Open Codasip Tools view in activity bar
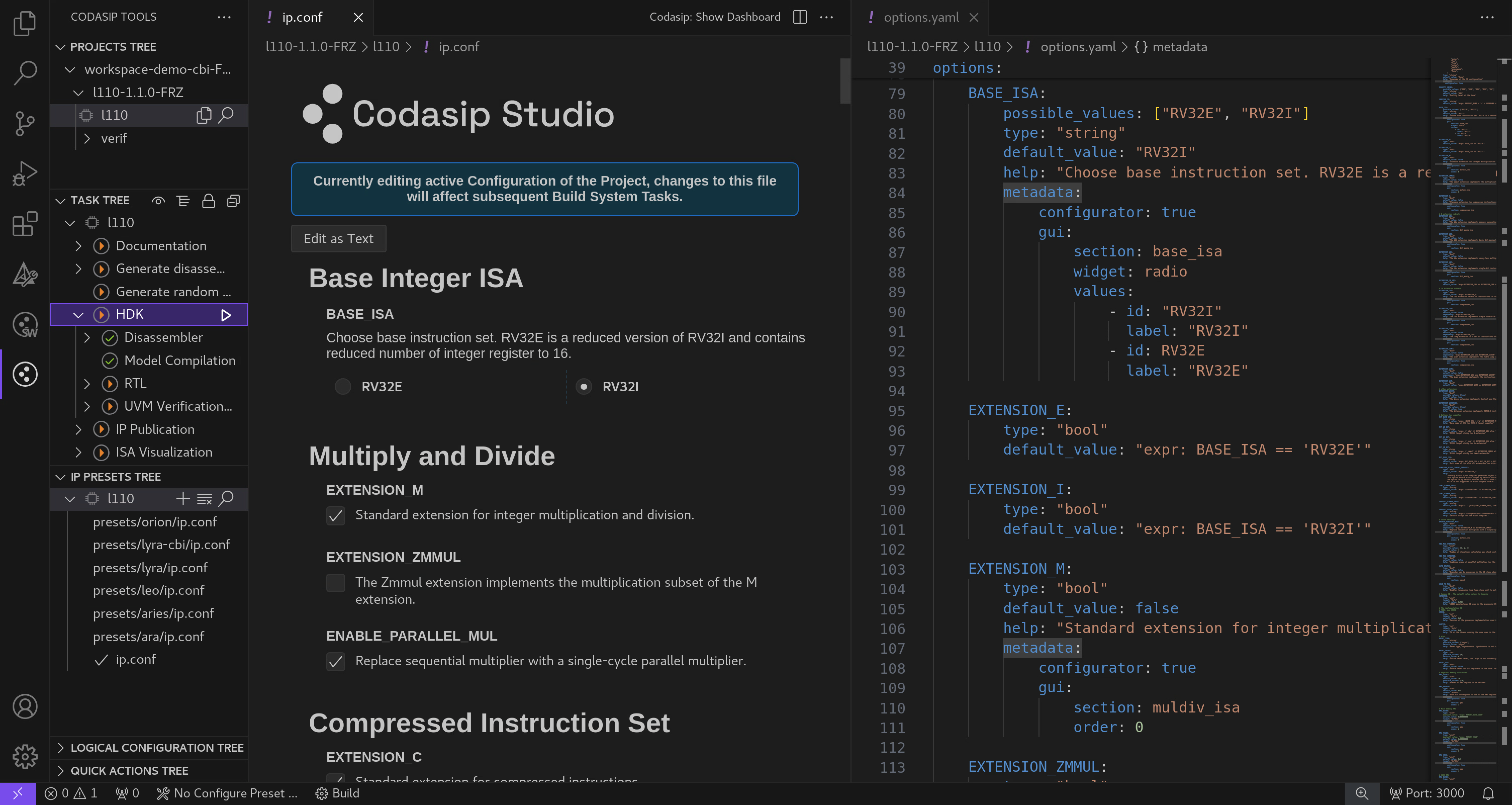This screenshot has height=805, width=1512. (x=25, y=374)
